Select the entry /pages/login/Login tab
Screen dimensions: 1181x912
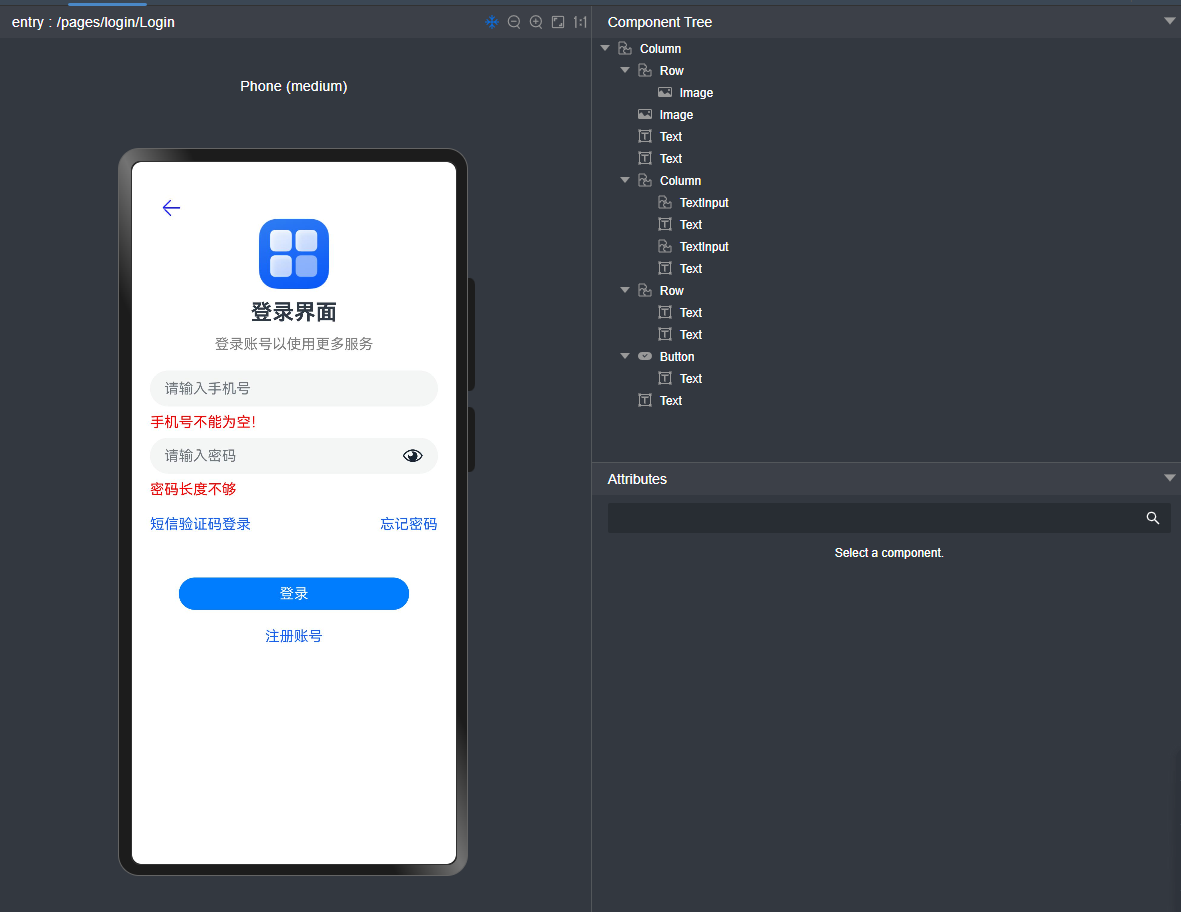click(x=95, y=21)
